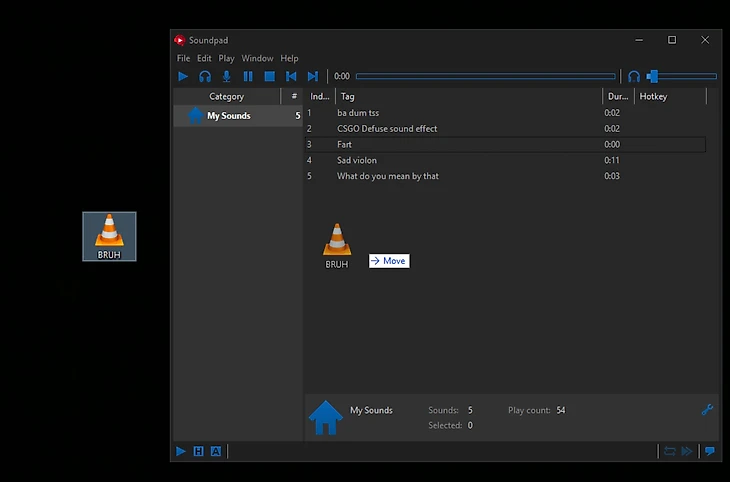Click the Play sound button in toolbar

coord(182,76)
